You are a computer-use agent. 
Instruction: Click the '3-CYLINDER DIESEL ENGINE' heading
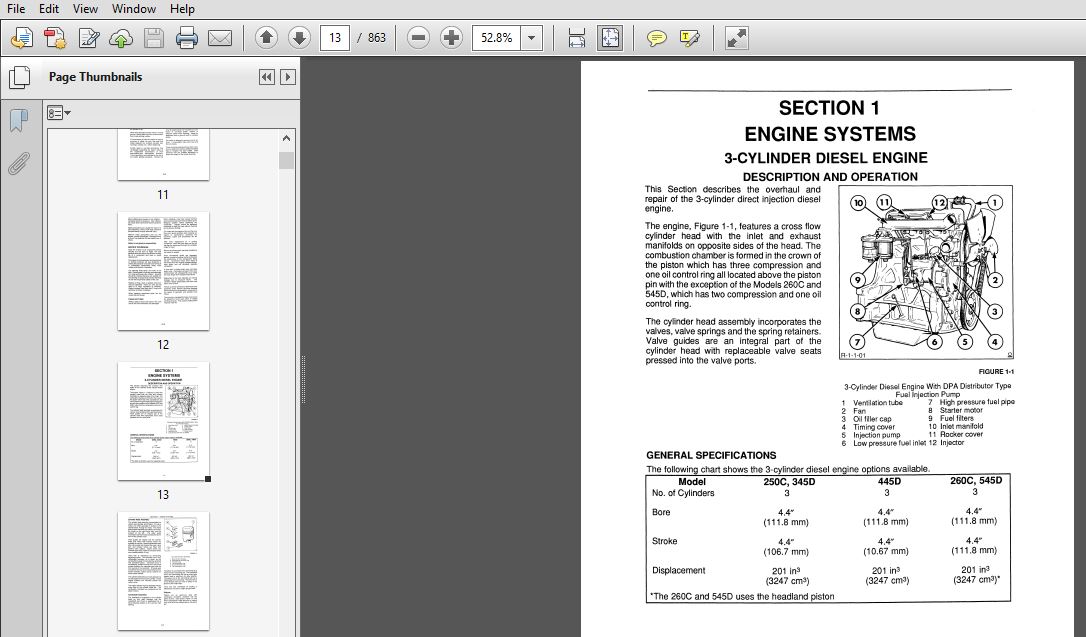(826, 158)
